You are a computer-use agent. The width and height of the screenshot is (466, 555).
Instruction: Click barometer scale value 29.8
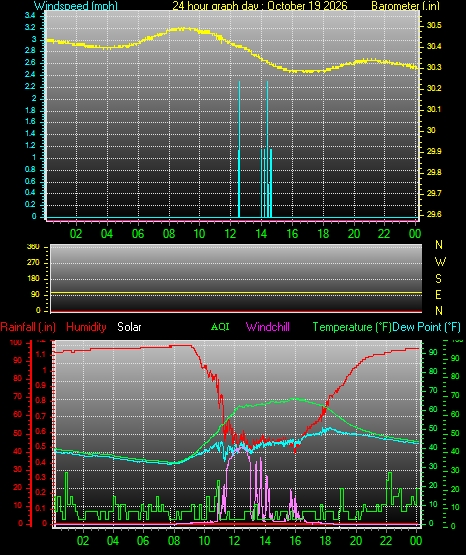(434, 172)
